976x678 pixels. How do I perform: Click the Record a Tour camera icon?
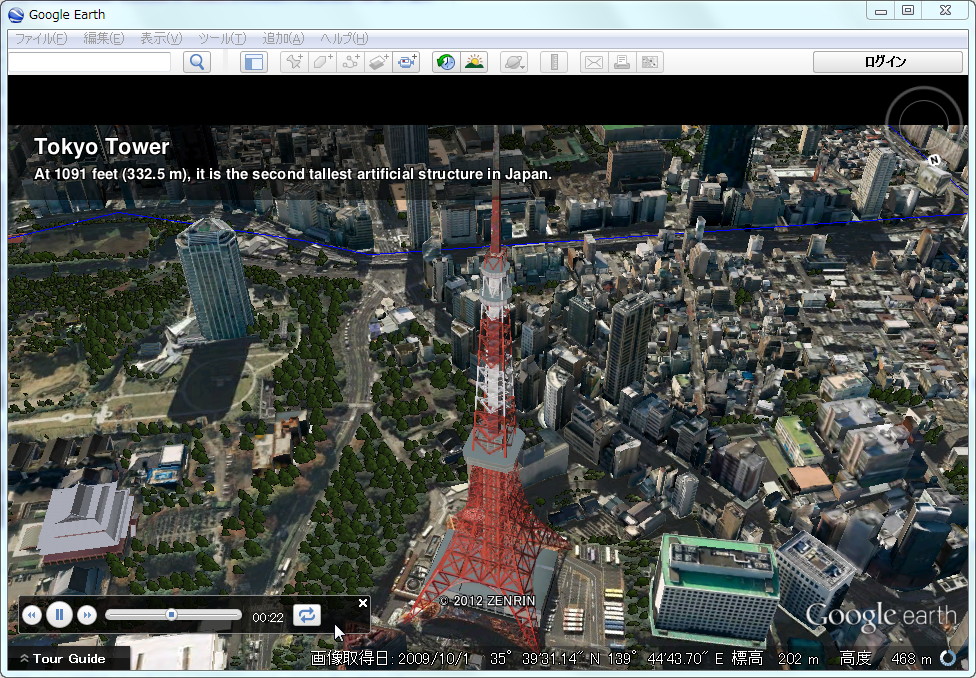[407, 62]
